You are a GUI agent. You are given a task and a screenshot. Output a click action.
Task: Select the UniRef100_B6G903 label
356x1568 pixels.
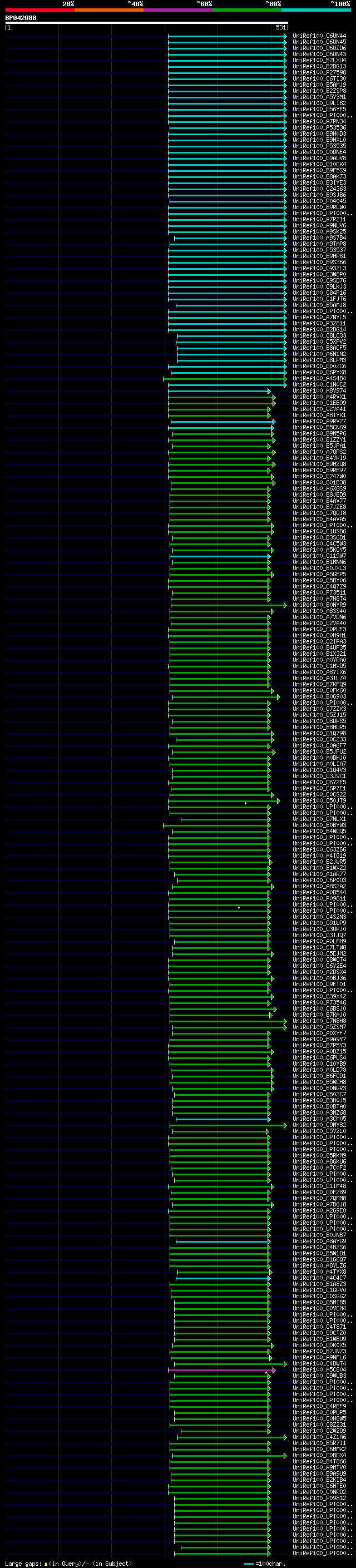tap(319, 697)
